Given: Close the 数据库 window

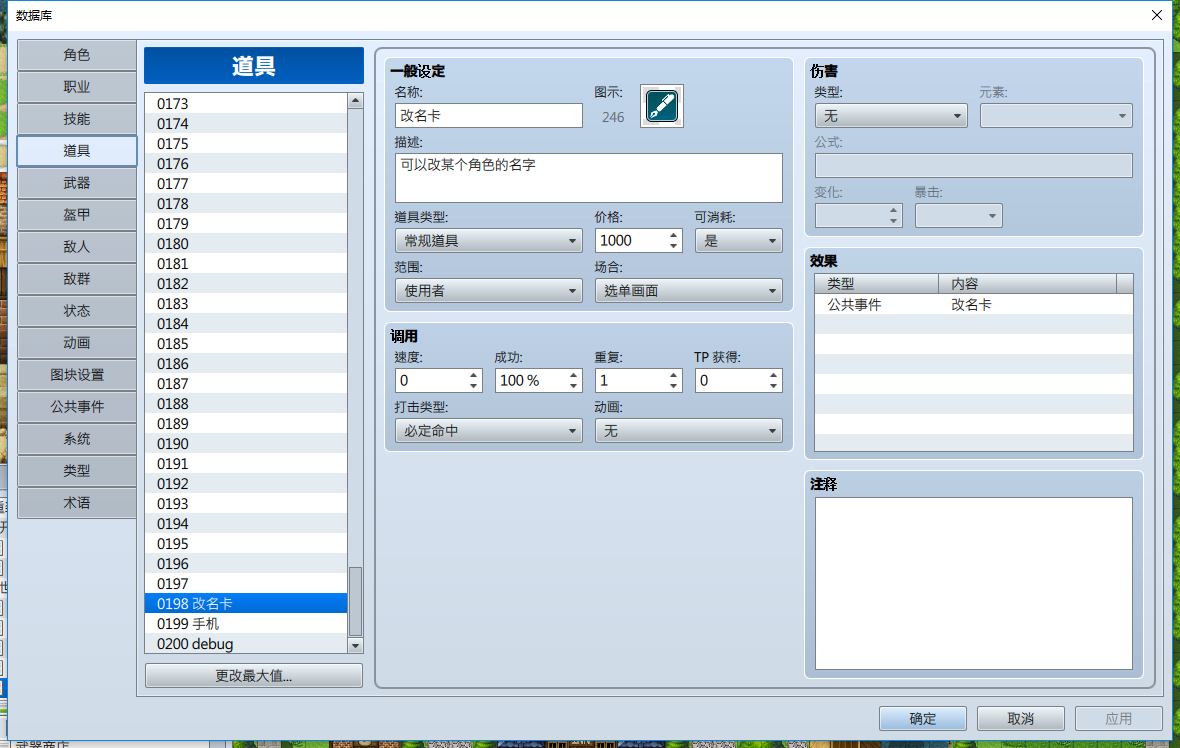Looking at the screenshot, I should [x=1157, y=15].
